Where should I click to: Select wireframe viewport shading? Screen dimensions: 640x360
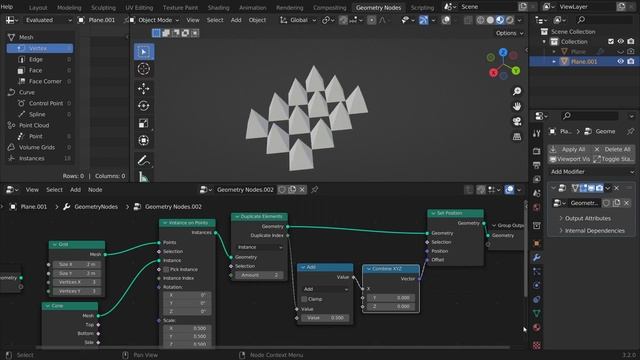click(480, 20)
